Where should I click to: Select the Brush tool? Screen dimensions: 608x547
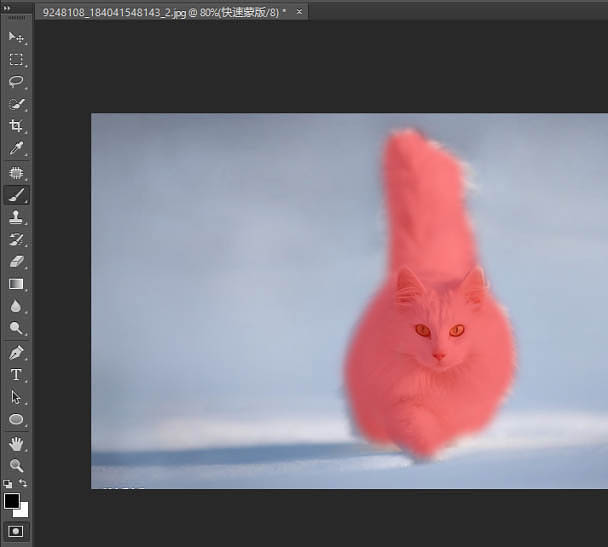tap(16, 195)
